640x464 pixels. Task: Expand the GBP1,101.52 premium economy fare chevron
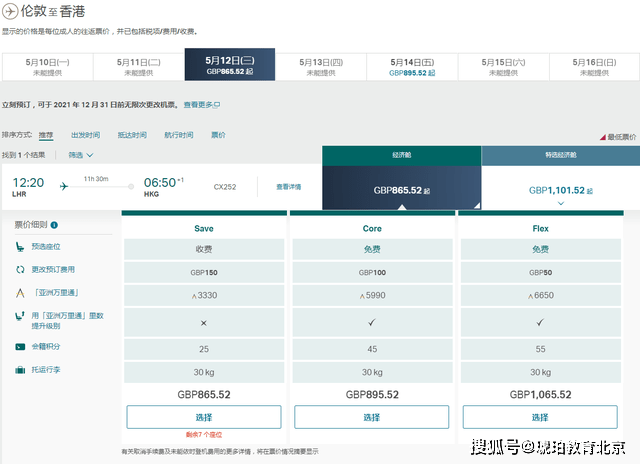[x=561, y=203]
